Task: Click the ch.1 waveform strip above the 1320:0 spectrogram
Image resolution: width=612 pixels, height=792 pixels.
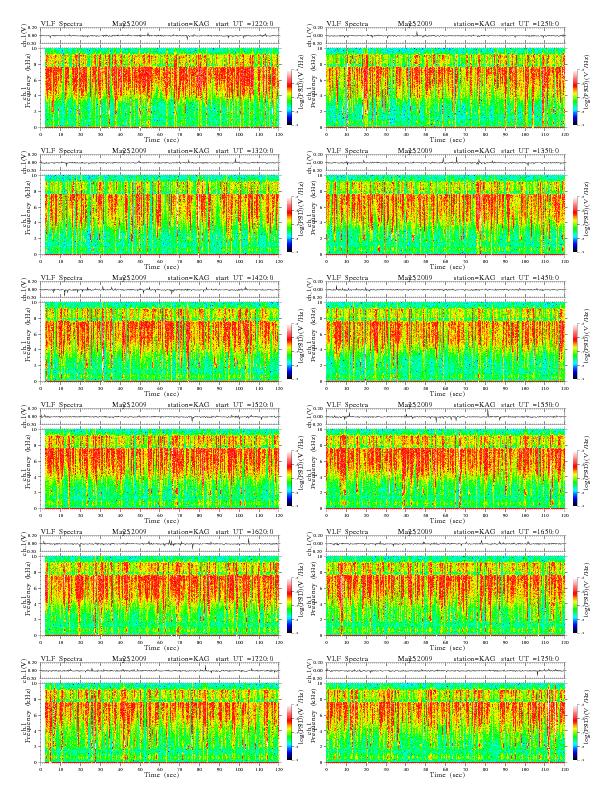Action: tap(160, 163)
